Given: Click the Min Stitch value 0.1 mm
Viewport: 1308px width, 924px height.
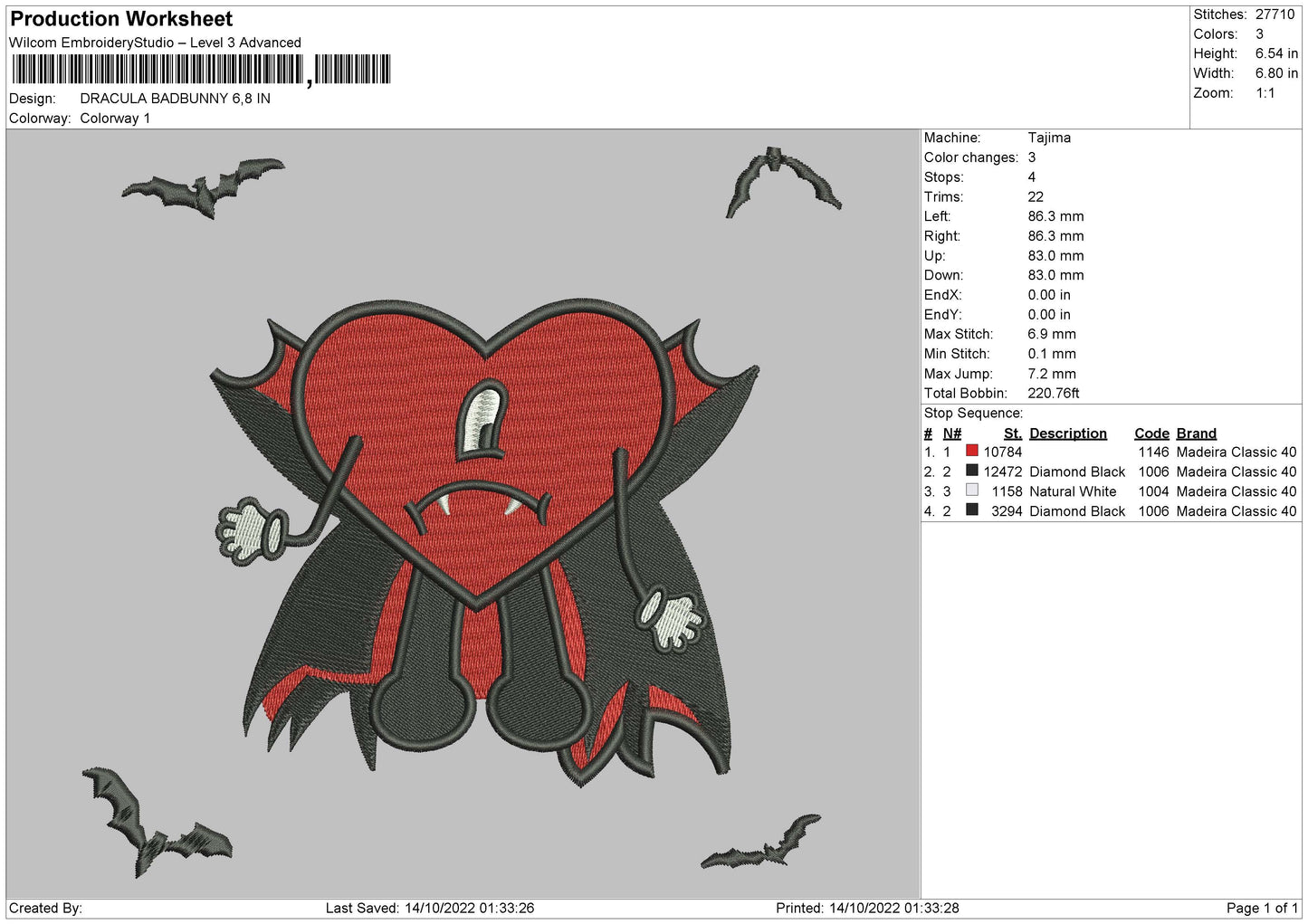Looking at the screenshot, I should pyautogui.click(x=1052, y=354).
